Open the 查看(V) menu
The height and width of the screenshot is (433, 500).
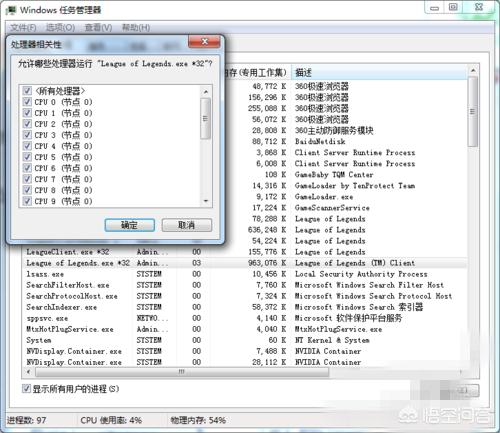coord(98,28)
